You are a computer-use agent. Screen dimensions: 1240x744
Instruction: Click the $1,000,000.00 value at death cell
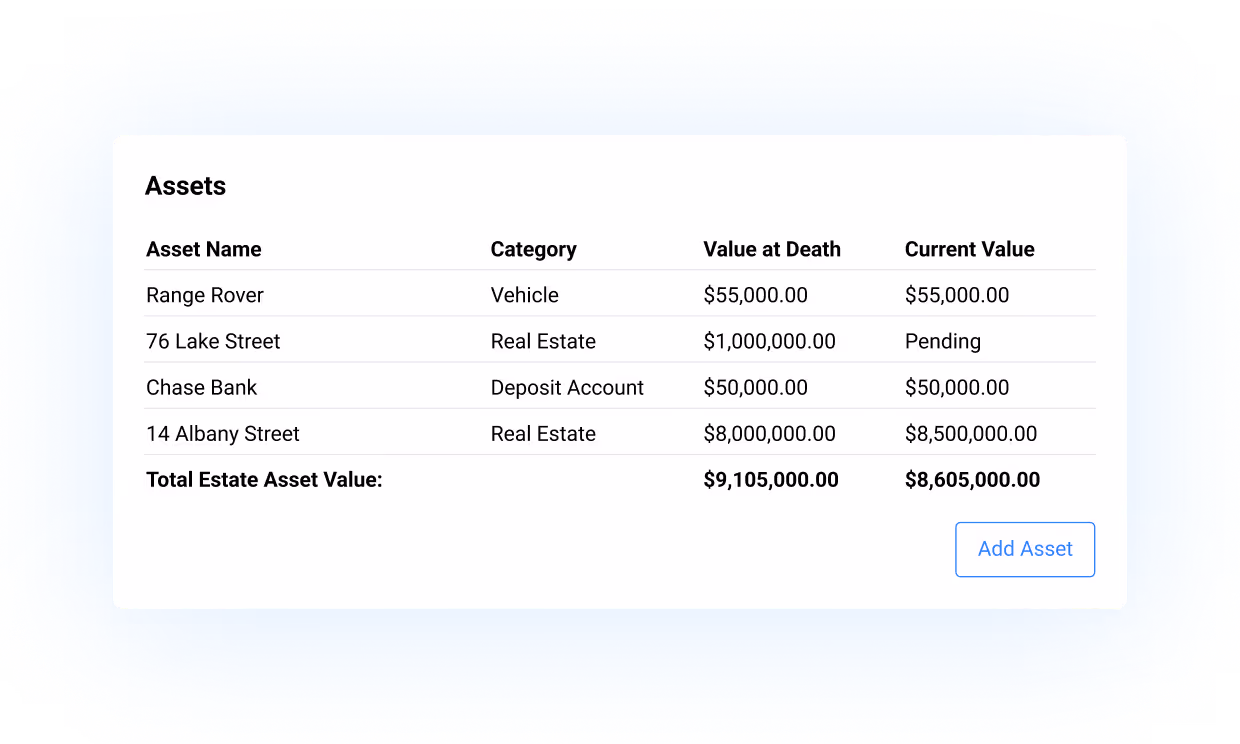(770, 341)
